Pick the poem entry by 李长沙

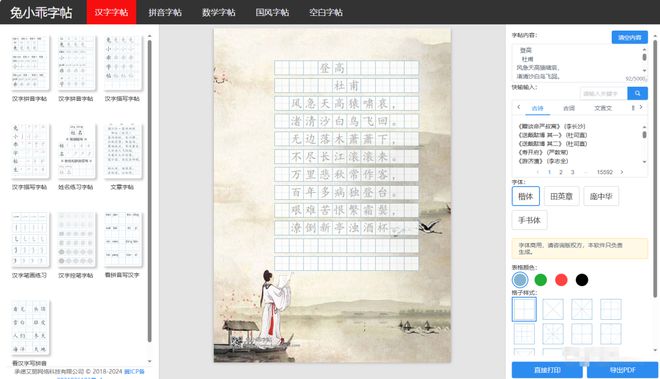click(x=551, y=126)
